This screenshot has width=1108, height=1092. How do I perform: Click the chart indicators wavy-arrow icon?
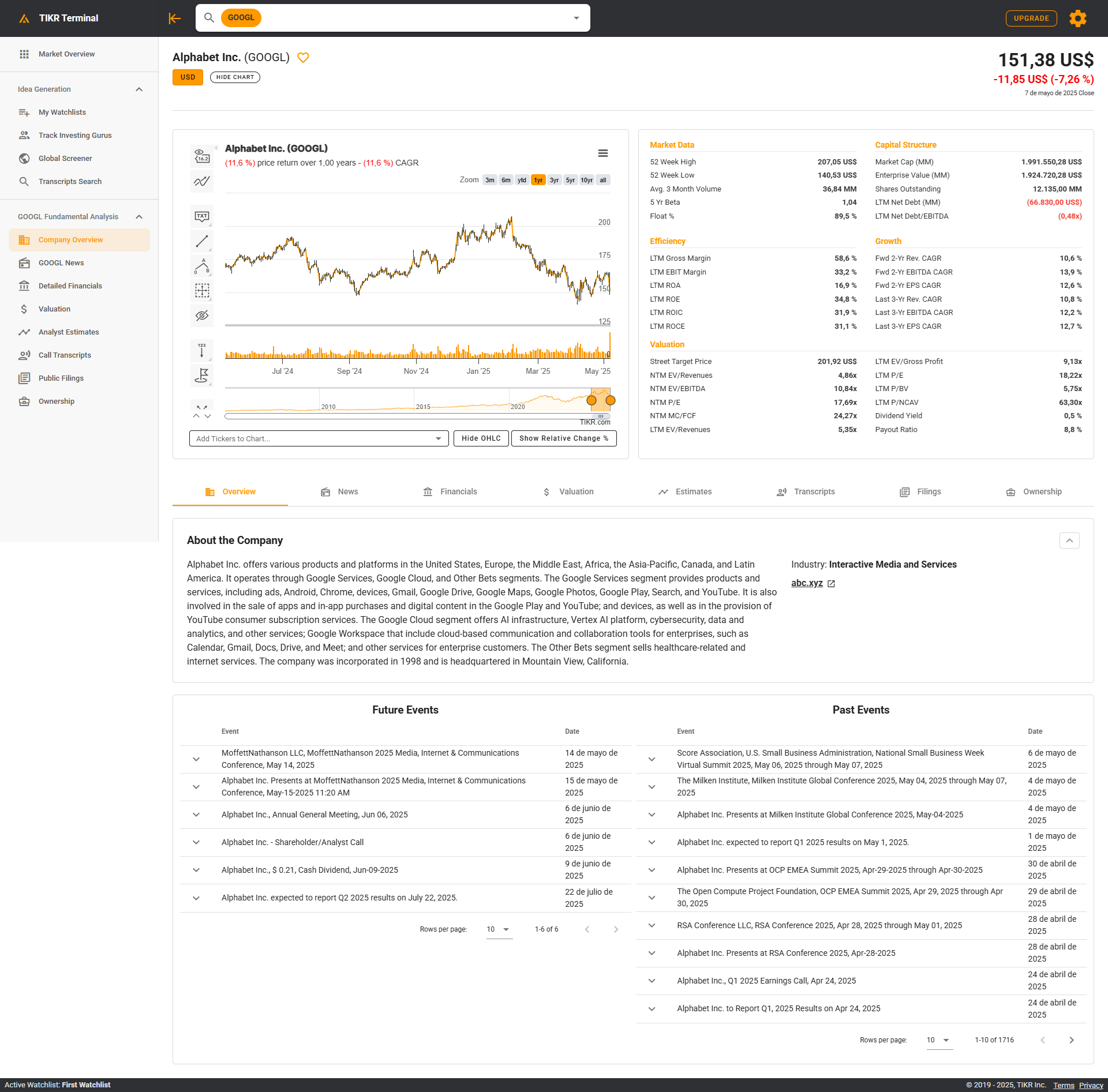click(201, 181)
